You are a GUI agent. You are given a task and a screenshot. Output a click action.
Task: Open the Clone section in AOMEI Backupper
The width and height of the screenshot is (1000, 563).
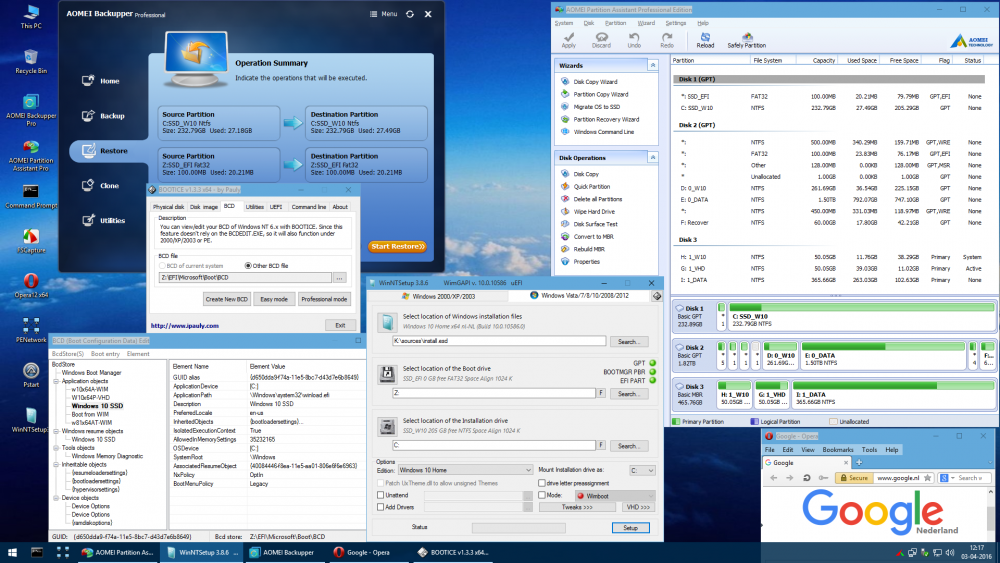click(x=101, y=186)
